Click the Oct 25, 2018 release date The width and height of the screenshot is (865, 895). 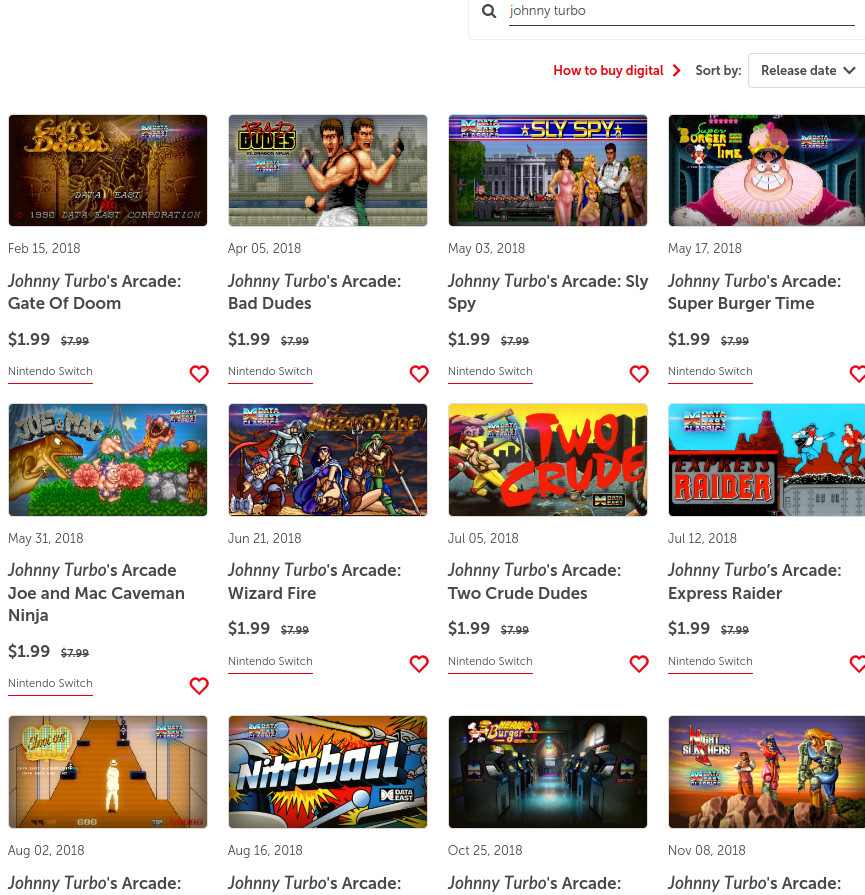coord(485,850)
